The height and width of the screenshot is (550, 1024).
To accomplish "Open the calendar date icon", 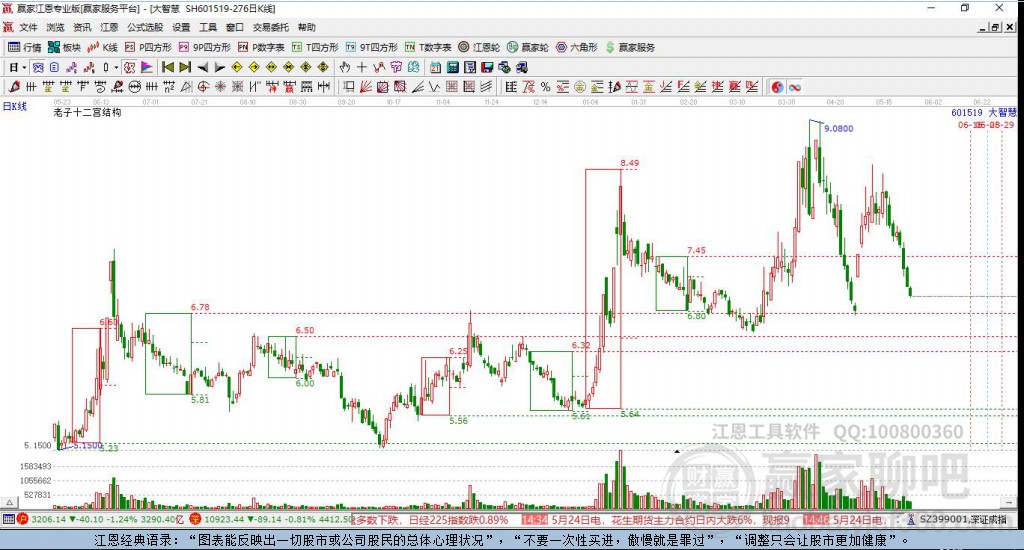I will point(435,67).
